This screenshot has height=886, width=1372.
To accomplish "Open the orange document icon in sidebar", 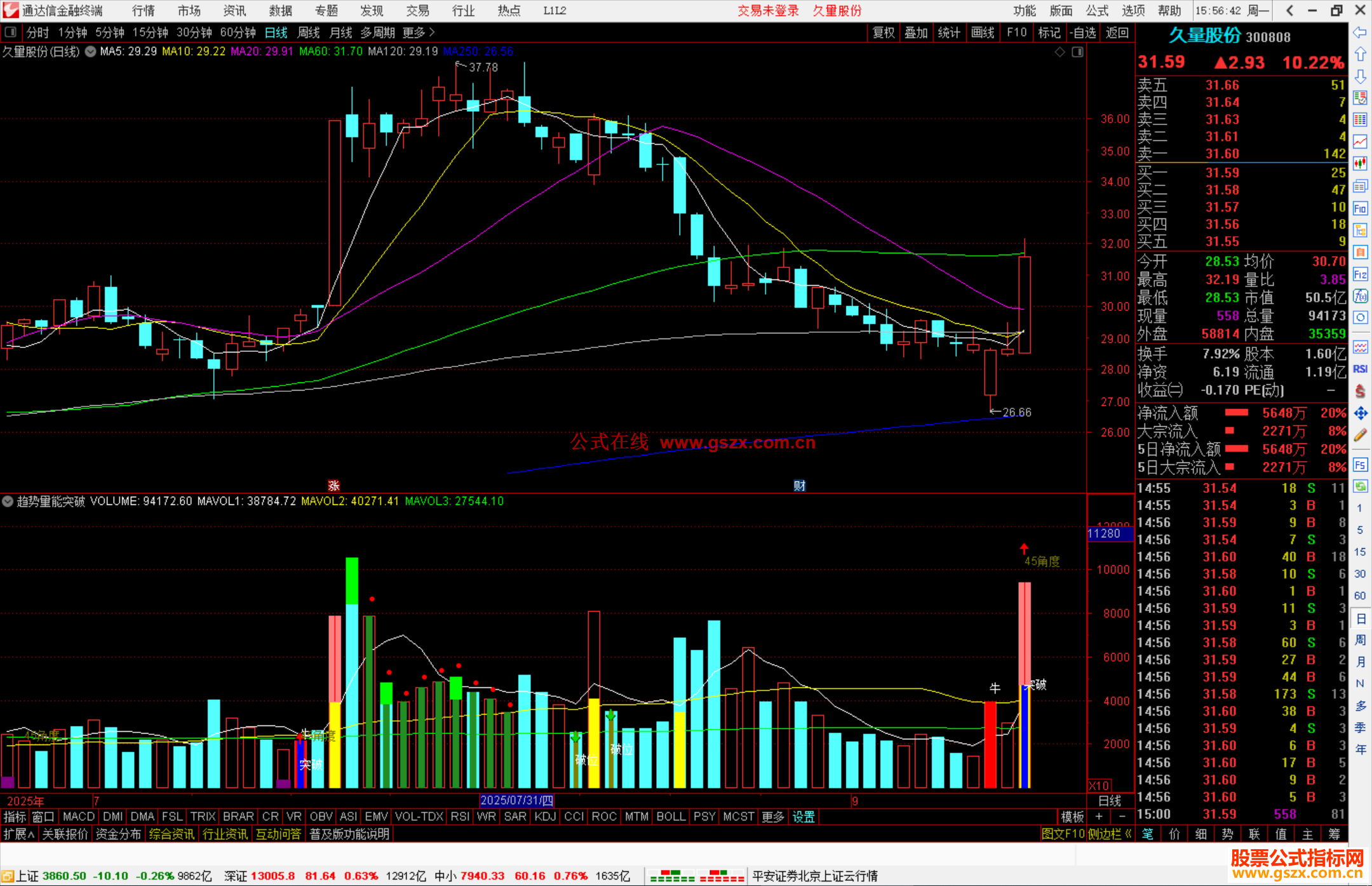I will (1360, 252).
